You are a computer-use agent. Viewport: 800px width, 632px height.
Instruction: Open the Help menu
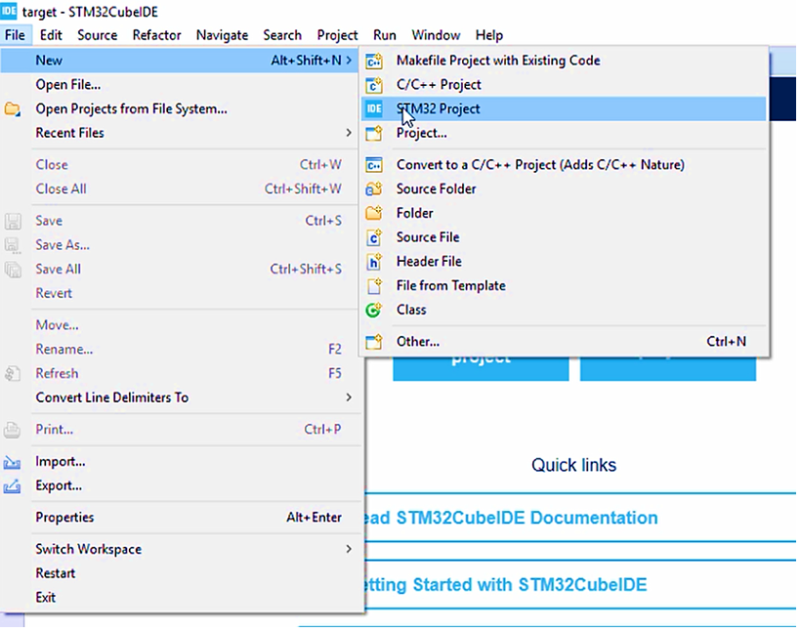(489, 35)
